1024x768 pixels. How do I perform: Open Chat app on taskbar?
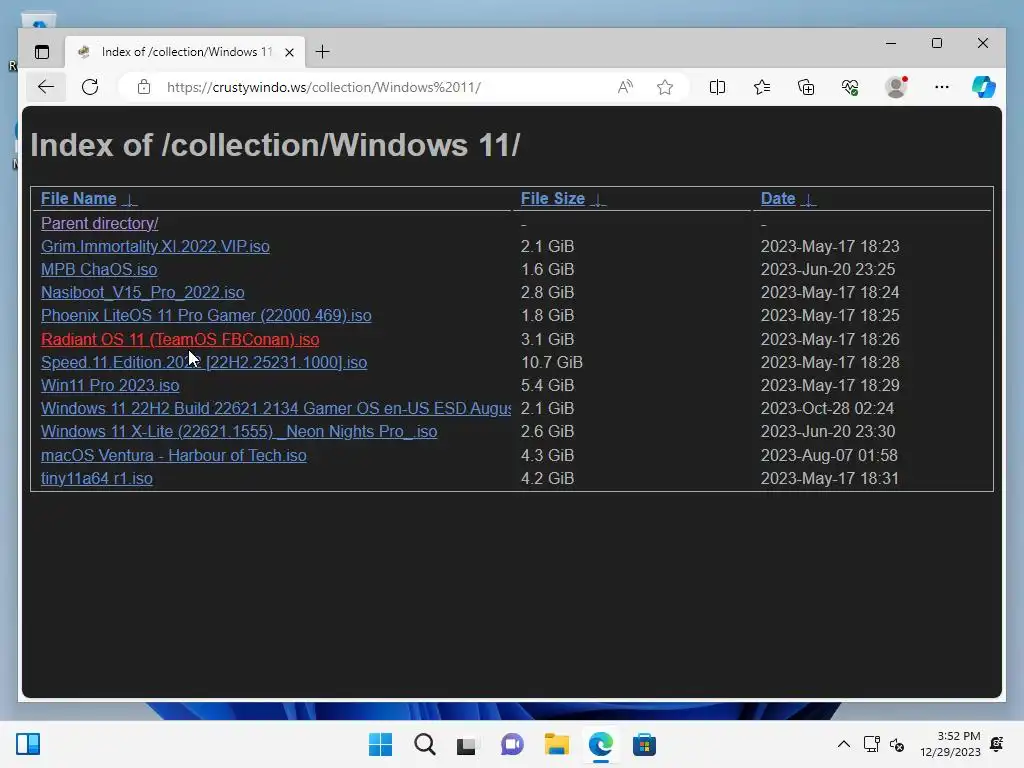click(x=512, y=744)
